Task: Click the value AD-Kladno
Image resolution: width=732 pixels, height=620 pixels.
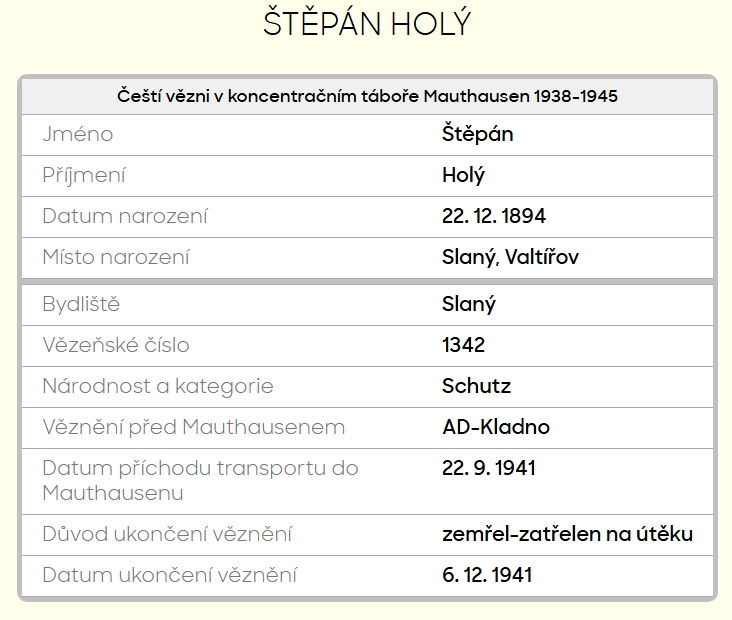Action: coord(496,427)
